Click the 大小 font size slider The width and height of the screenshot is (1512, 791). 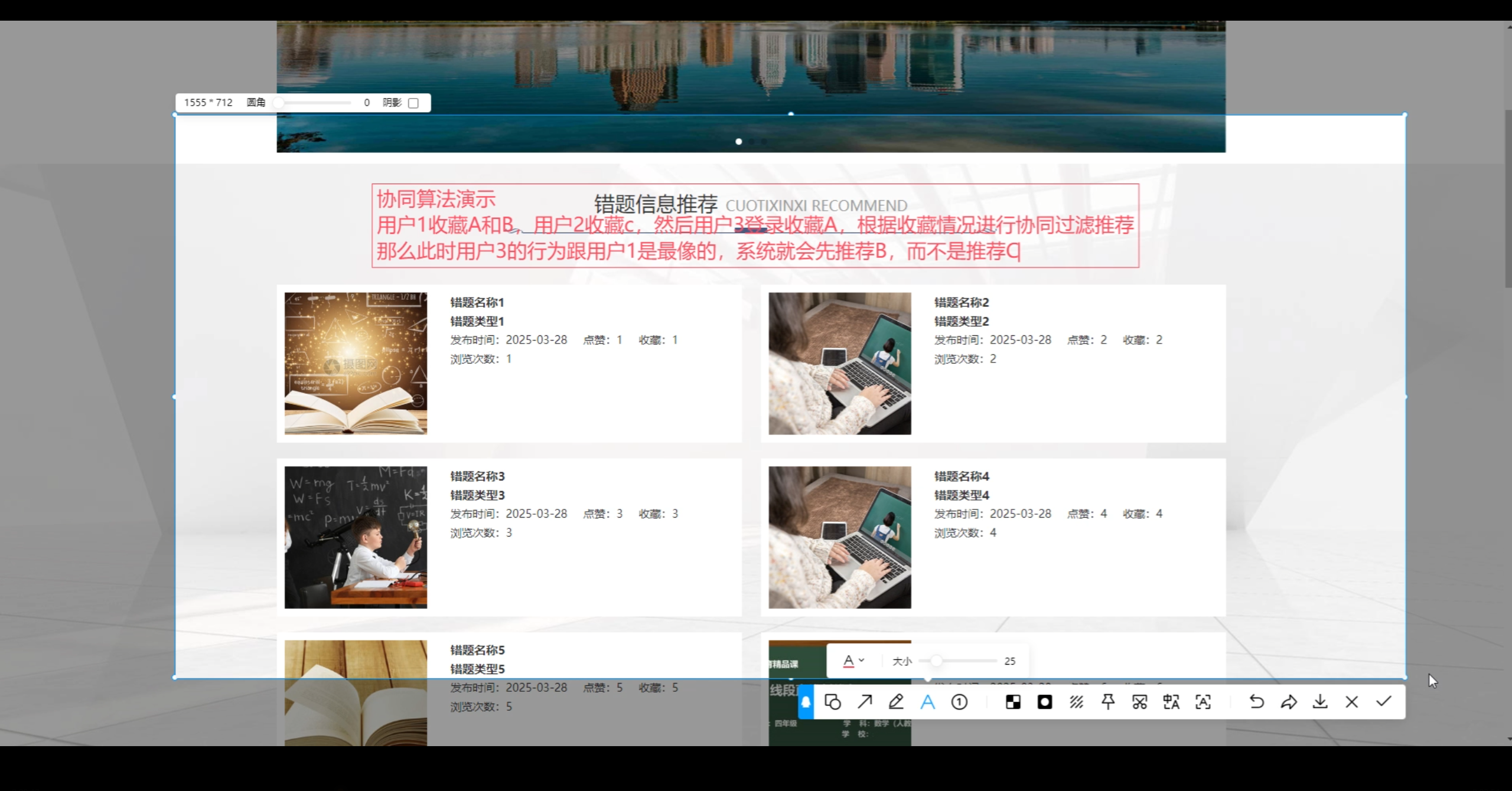point(957,661)
